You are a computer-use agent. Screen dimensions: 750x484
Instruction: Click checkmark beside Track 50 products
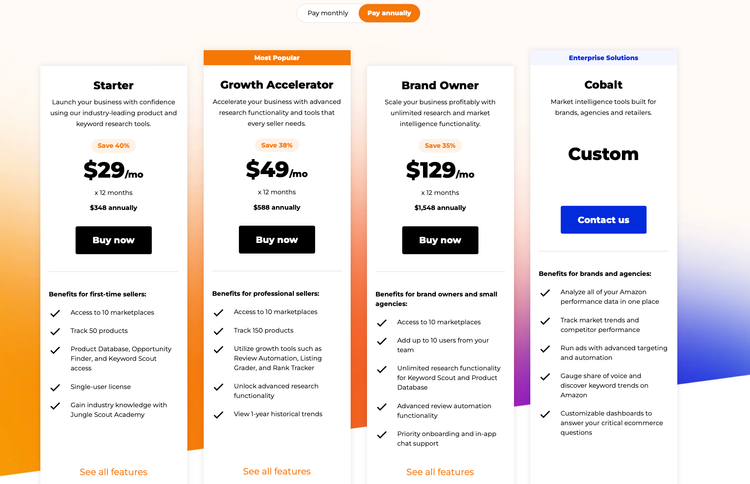coord(55,331)
